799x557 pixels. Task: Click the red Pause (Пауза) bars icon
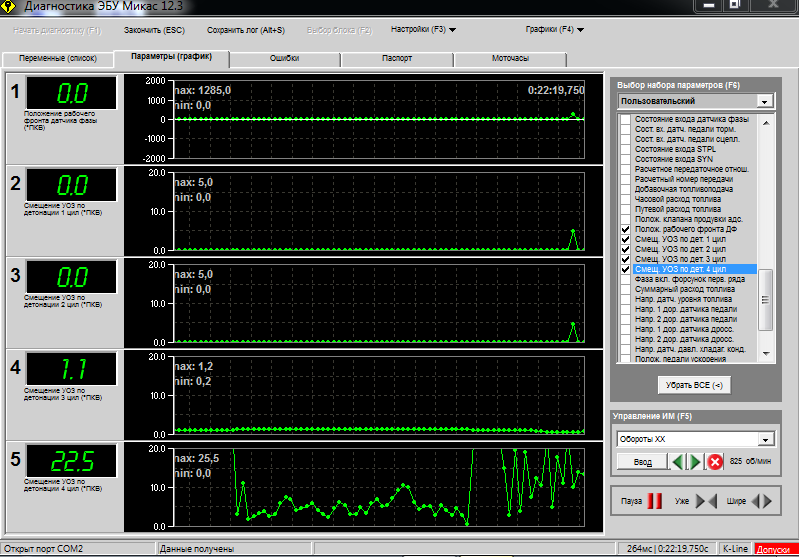(655, 501)
